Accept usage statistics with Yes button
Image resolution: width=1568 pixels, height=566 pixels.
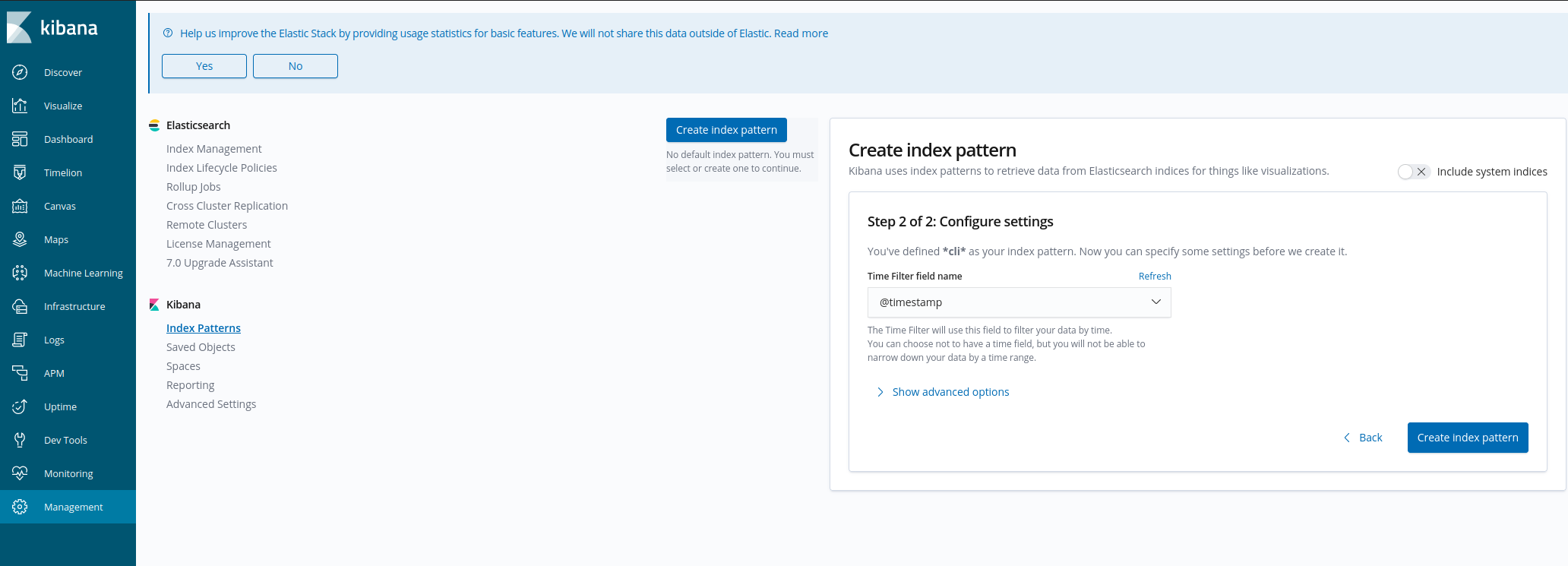click(x=204, y=66)
